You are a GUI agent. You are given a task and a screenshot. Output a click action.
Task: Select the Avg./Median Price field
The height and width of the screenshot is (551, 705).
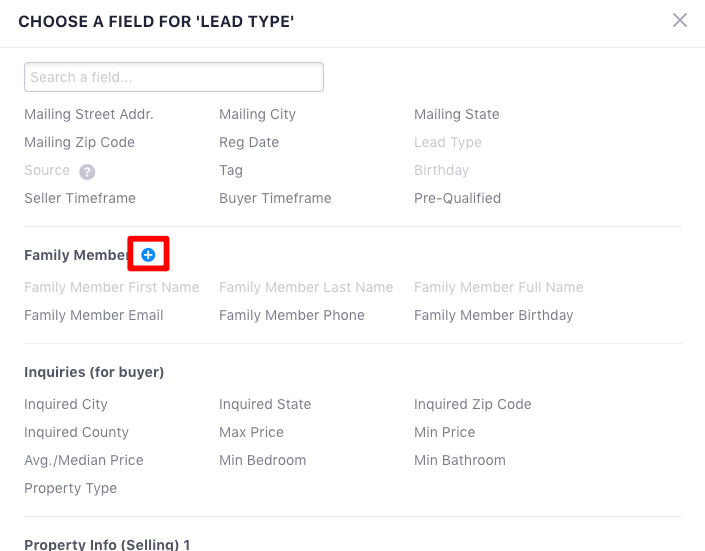[84, 460]
